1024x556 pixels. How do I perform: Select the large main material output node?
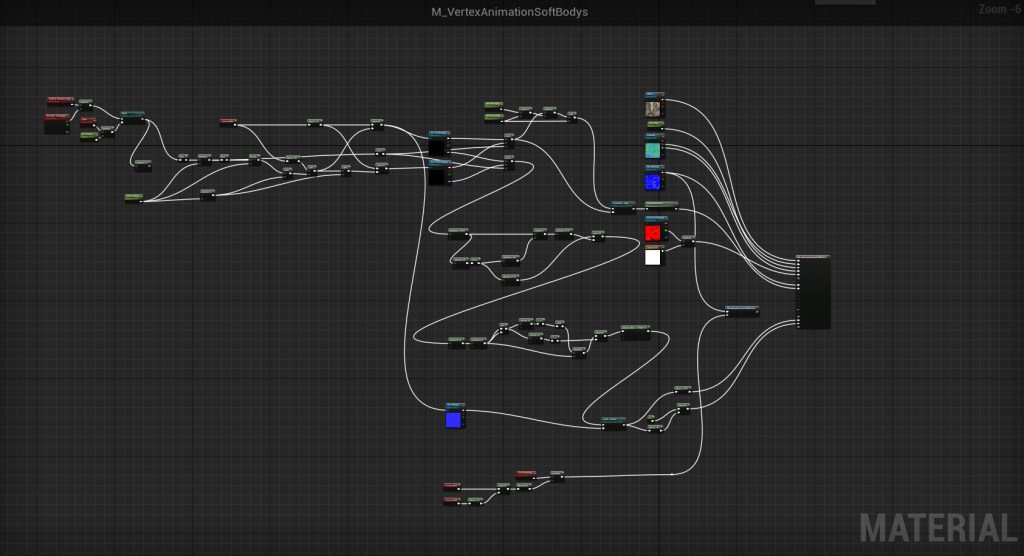[814, 293]
